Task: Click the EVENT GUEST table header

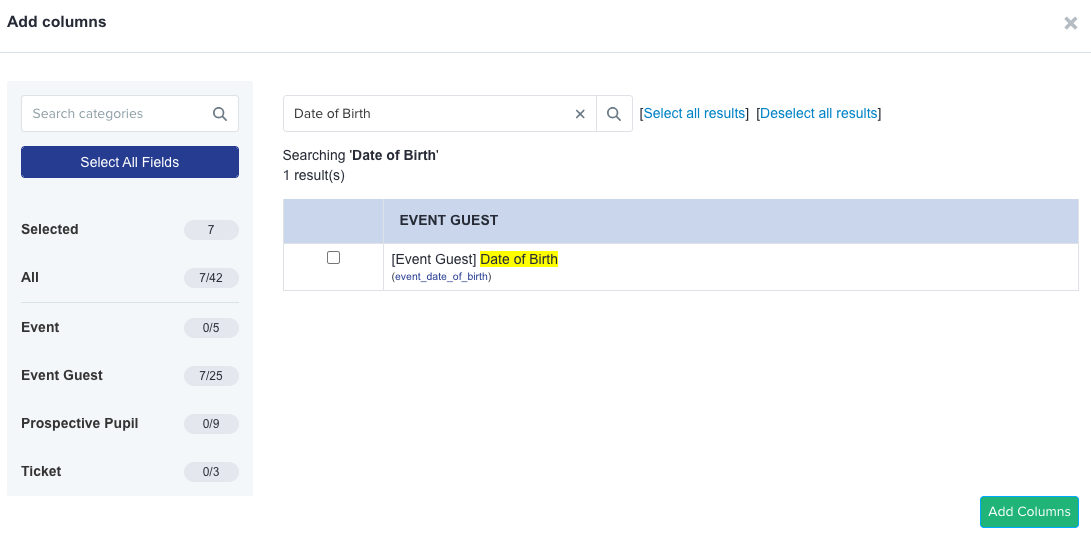Action: (449, 221)
